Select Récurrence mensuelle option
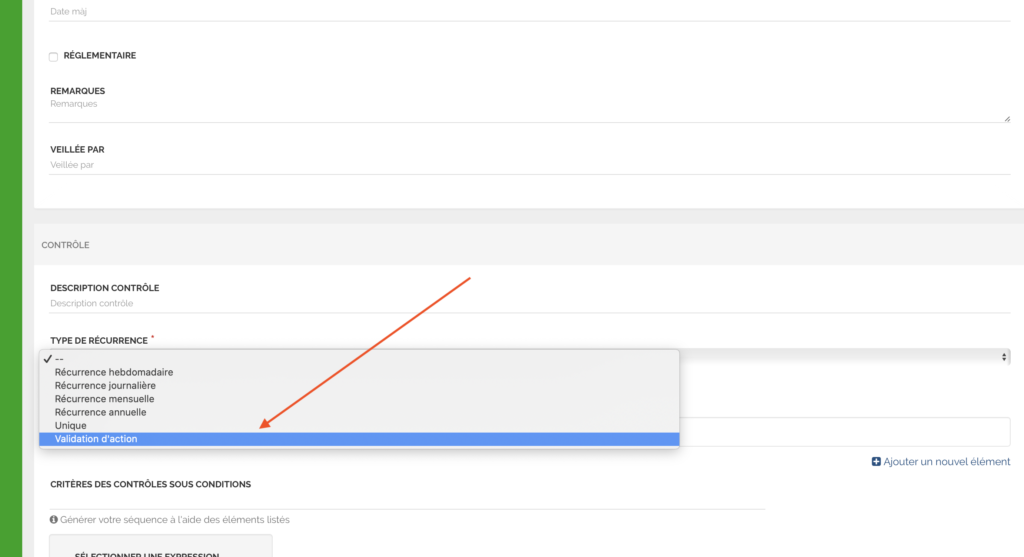The height and width of the screenshot is (557, 1024). [x=104, y=399]
